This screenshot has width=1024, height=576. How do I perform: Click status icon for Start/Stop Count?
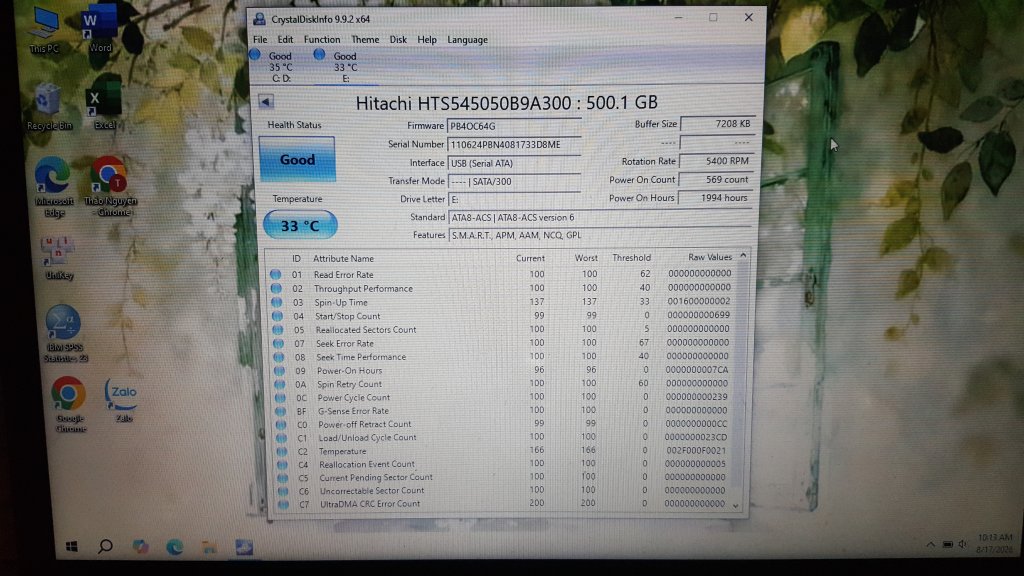278,316
